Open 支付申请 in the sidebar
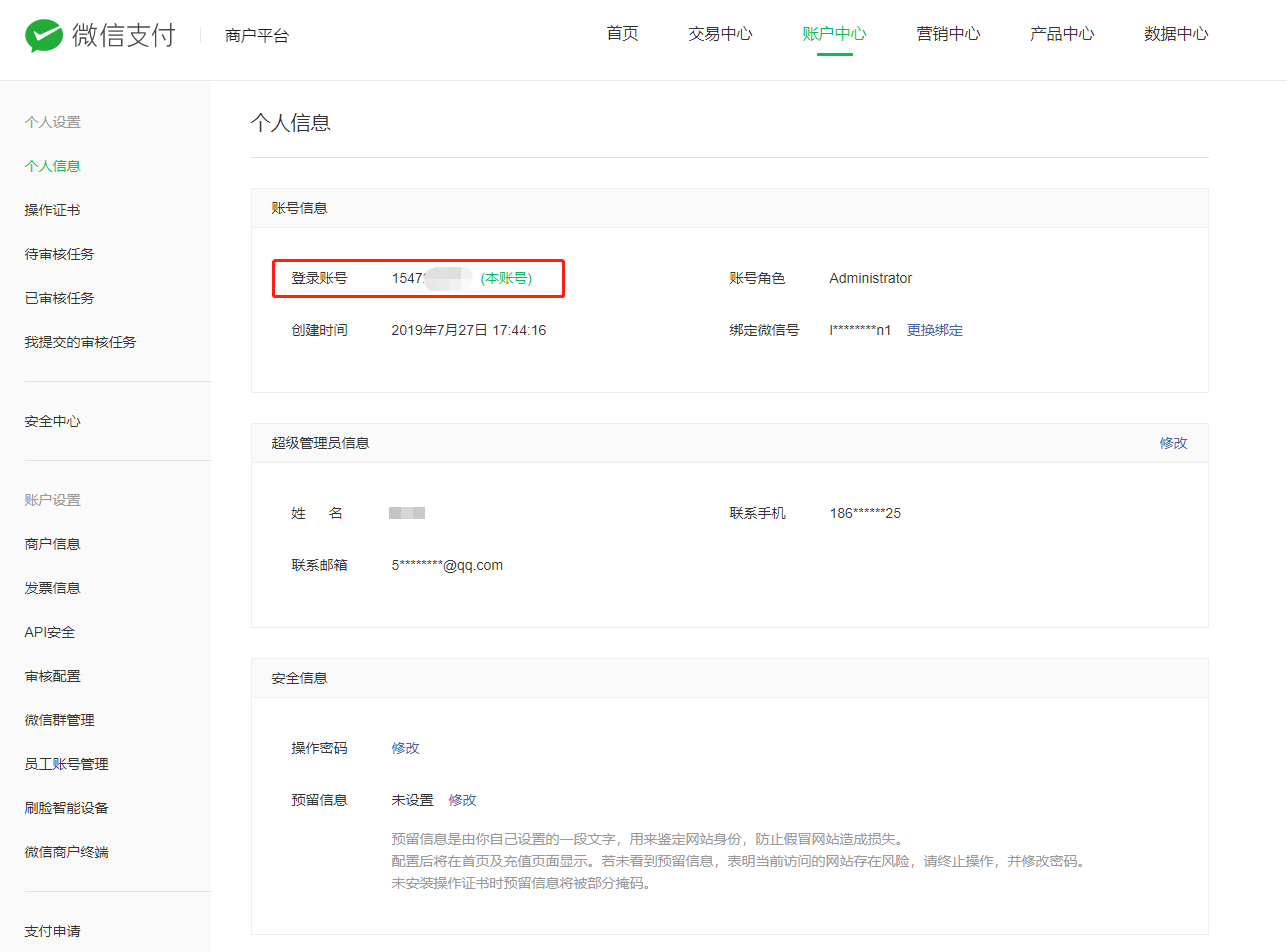Screen dimensions: 1287x952 pos(52,931)
